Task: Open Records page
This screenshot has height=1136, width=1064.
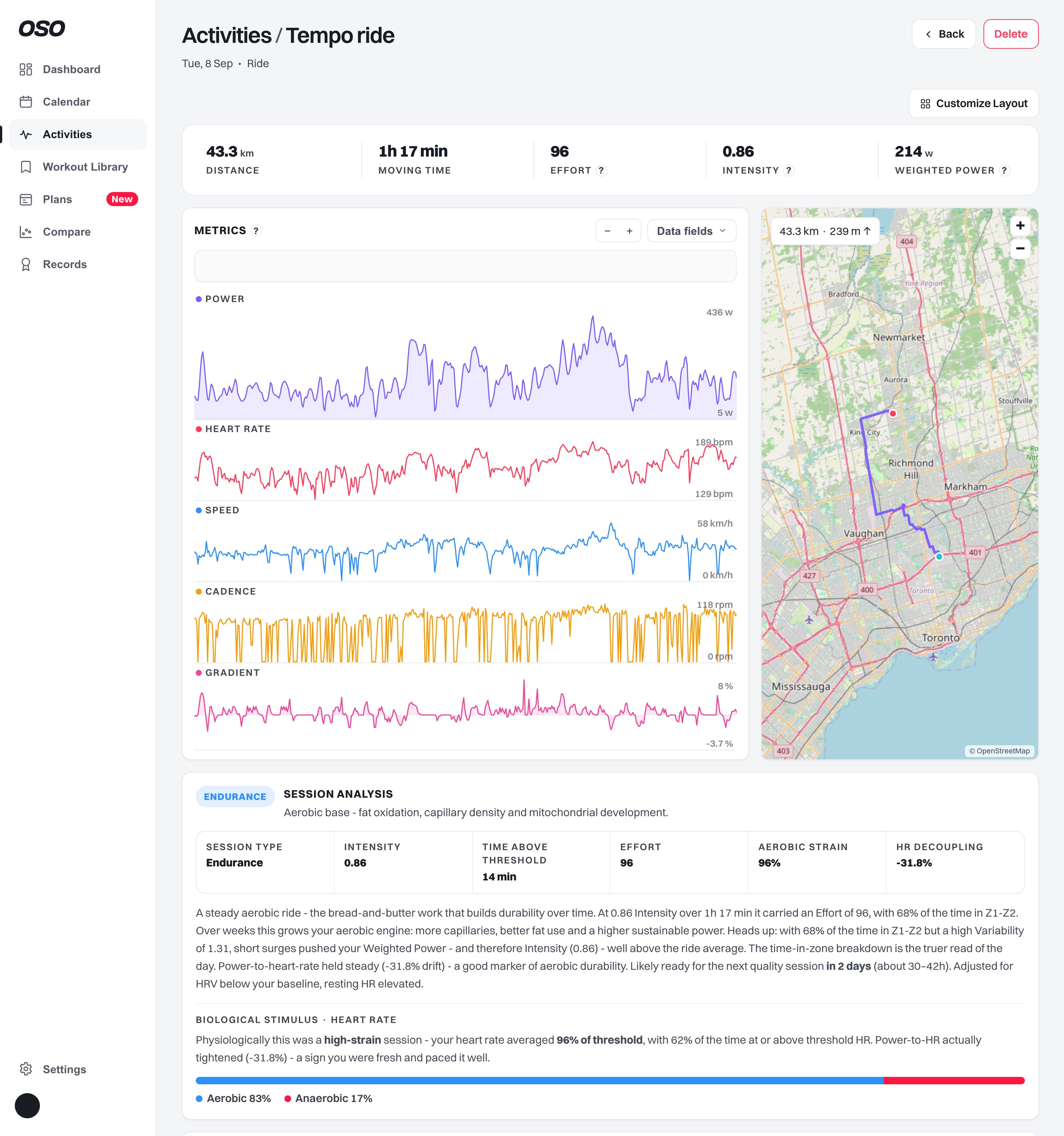Action: coord(78,264)
